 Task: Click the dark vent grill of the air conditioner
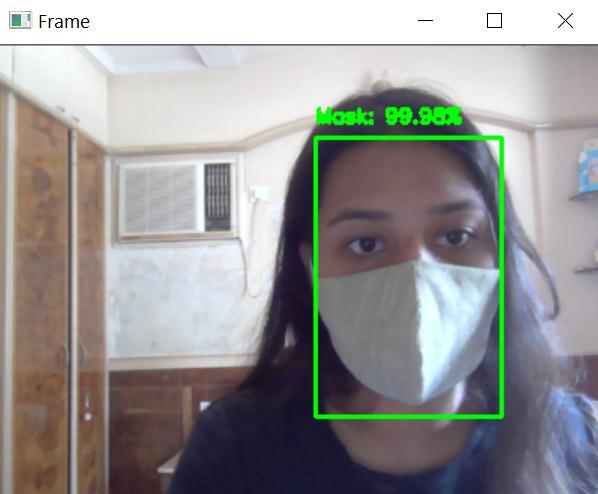(218, 197)
